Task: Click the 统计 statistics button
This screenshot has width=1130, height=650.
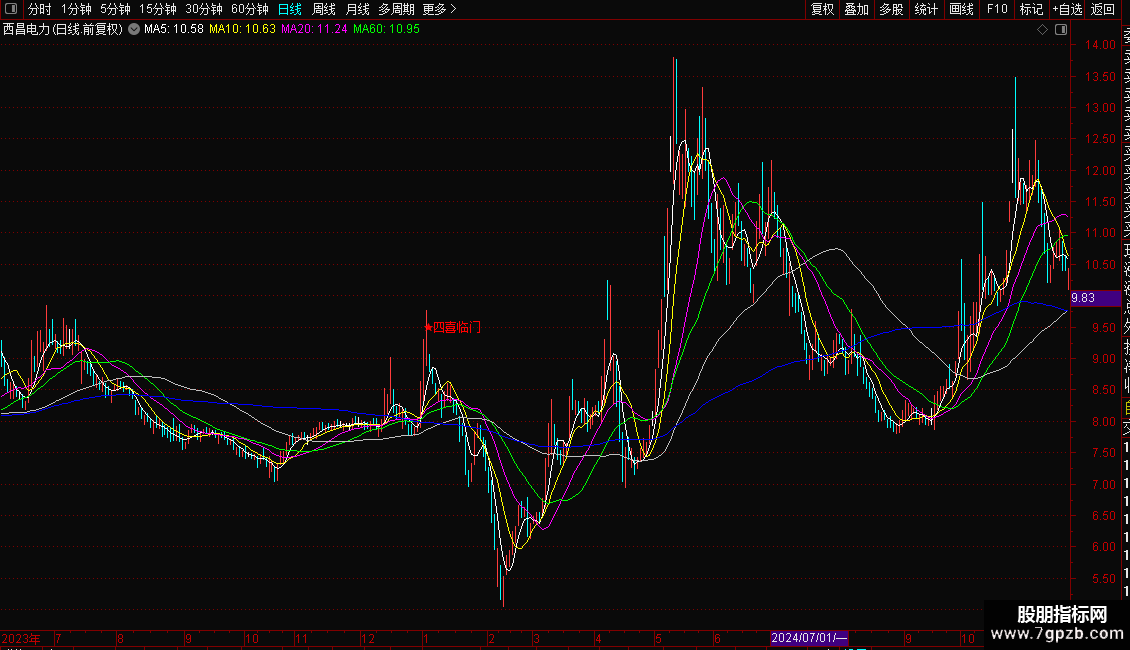Action: coord(926,9)
